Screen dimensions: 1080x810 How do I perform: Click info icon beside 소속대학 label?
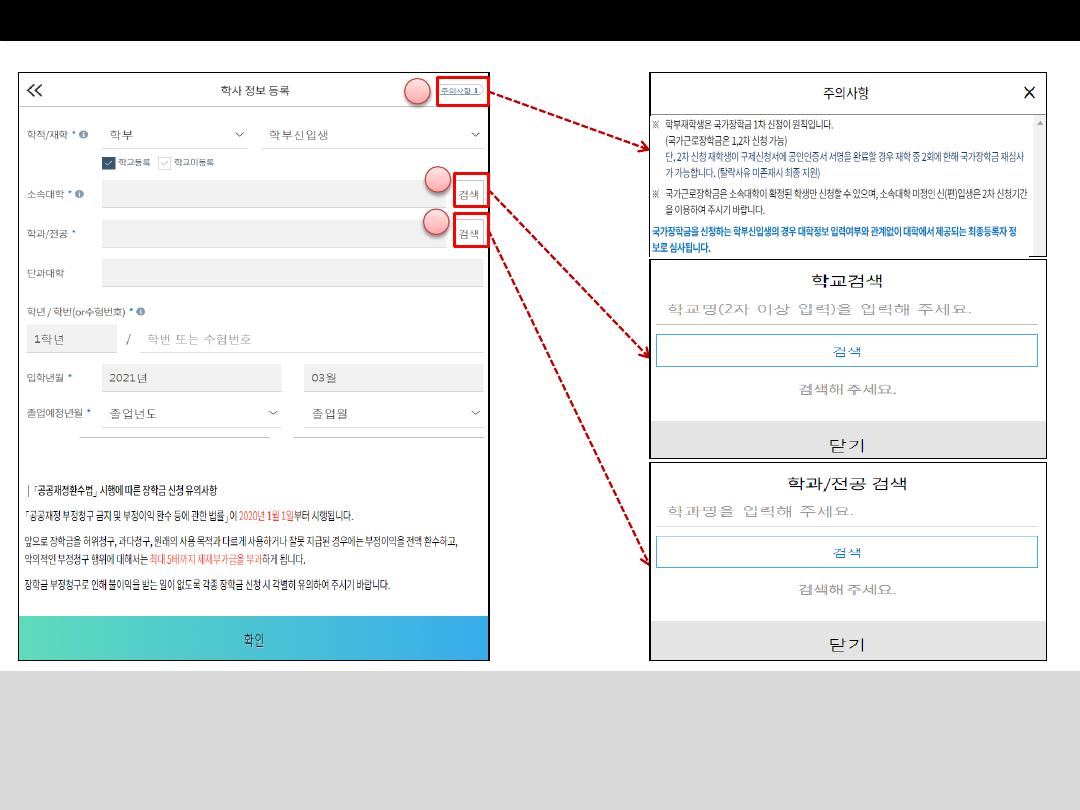[79, 194]
